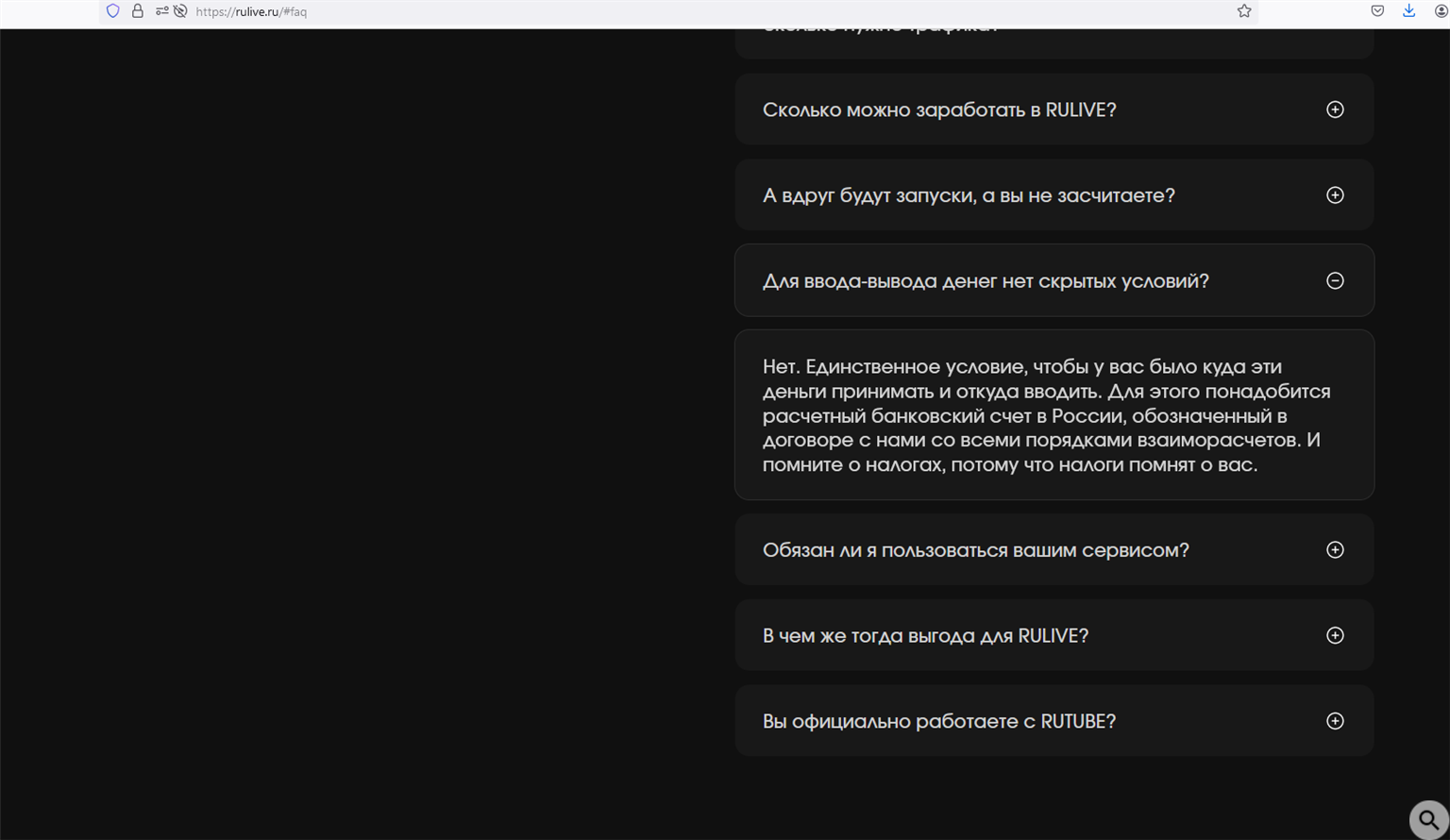Click the tracking protection shield icon
1450x840 pixels.
tap(113, 11)
